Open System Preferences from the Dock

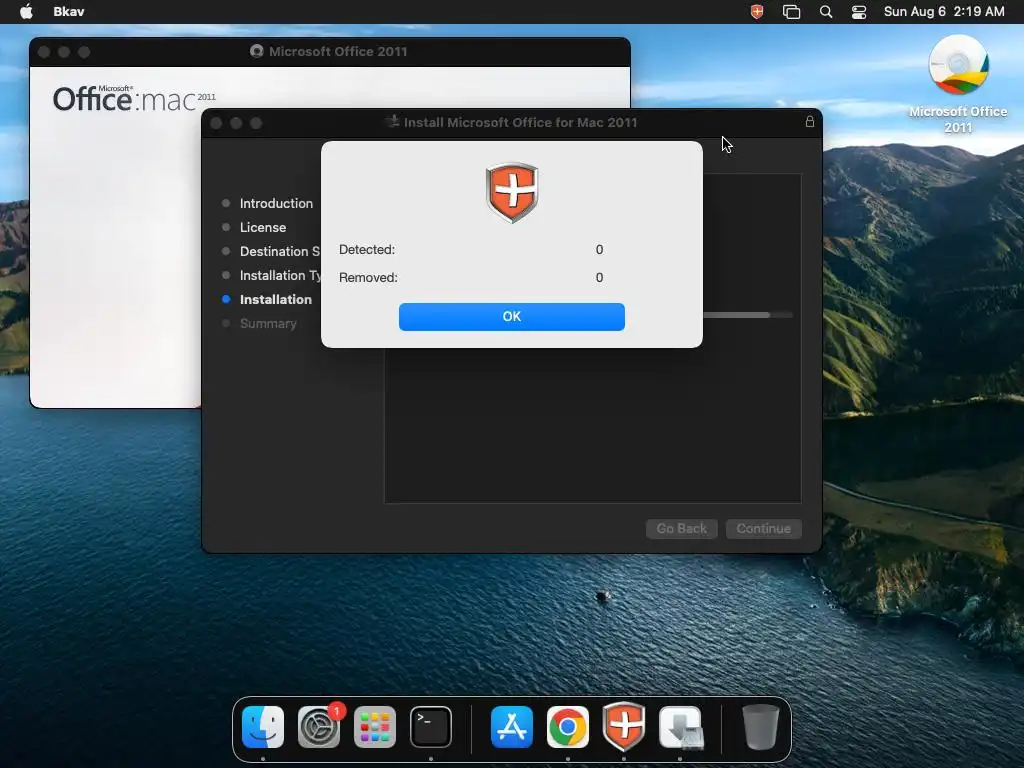point(319,727)
